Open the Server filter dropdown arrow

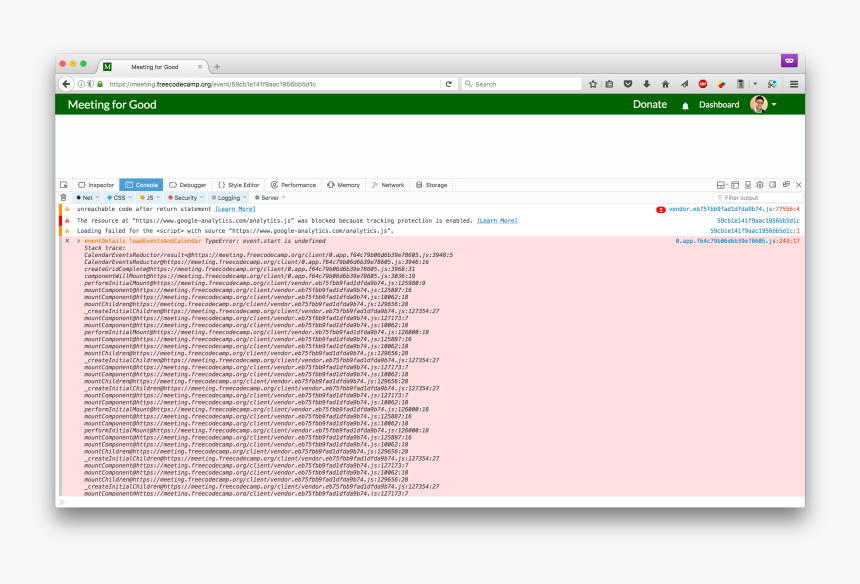click(x=284, y=197)
